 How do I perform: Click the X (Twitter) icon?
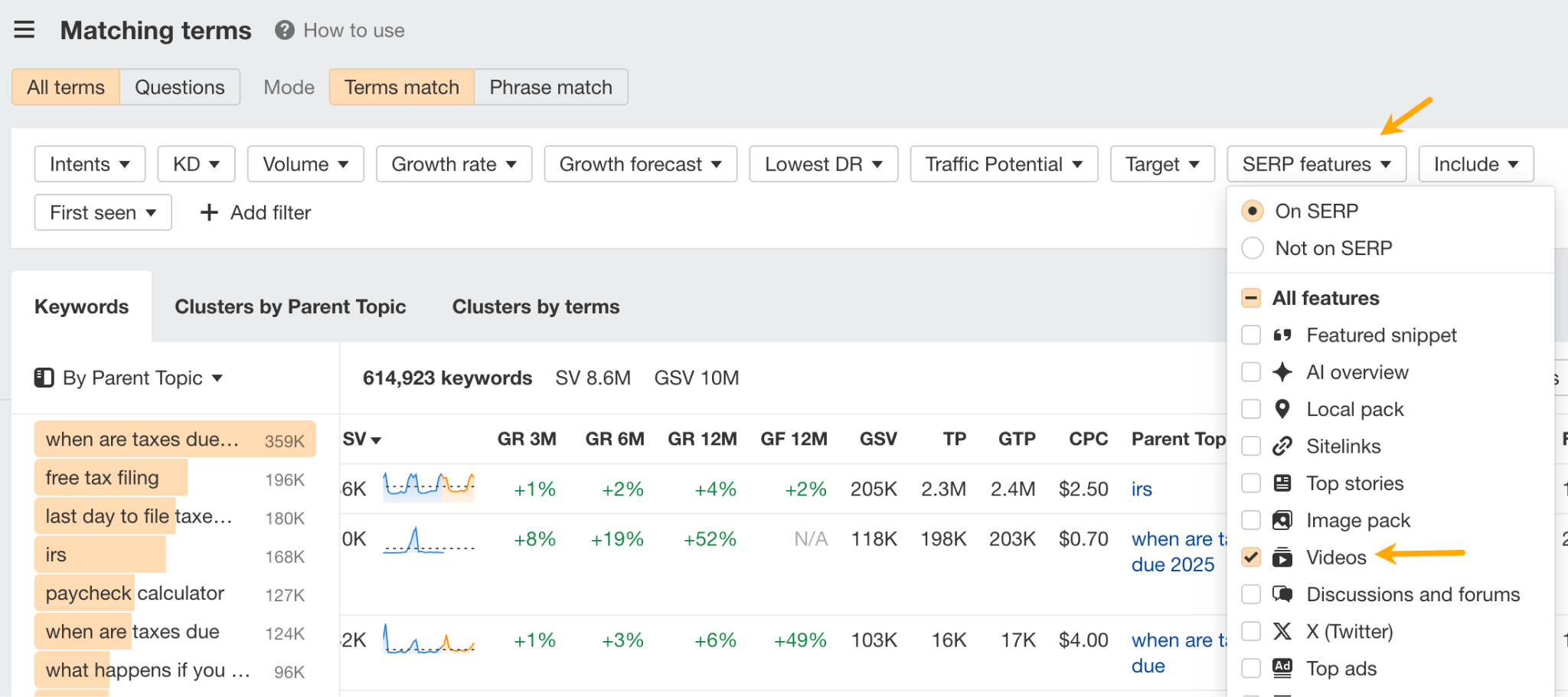[1282, 631]
